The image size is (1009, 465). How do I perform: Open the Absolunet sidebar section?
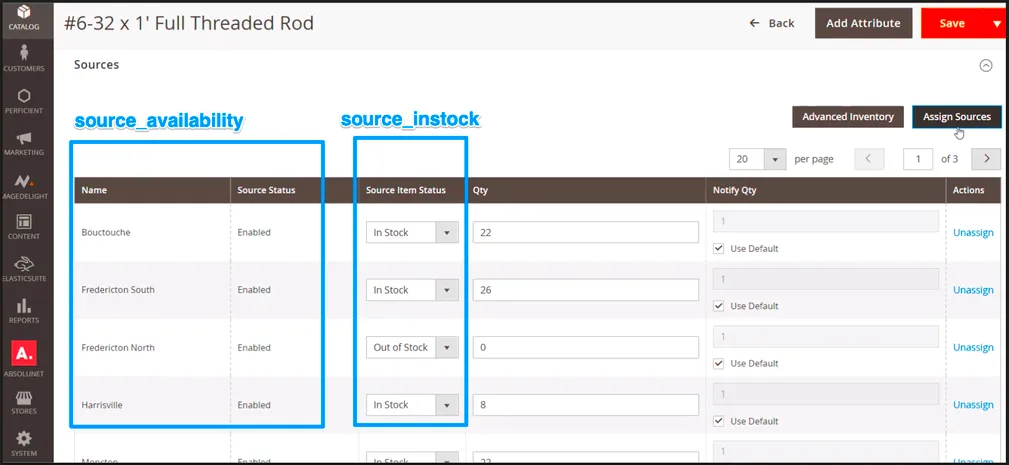[x=24, y=358]
